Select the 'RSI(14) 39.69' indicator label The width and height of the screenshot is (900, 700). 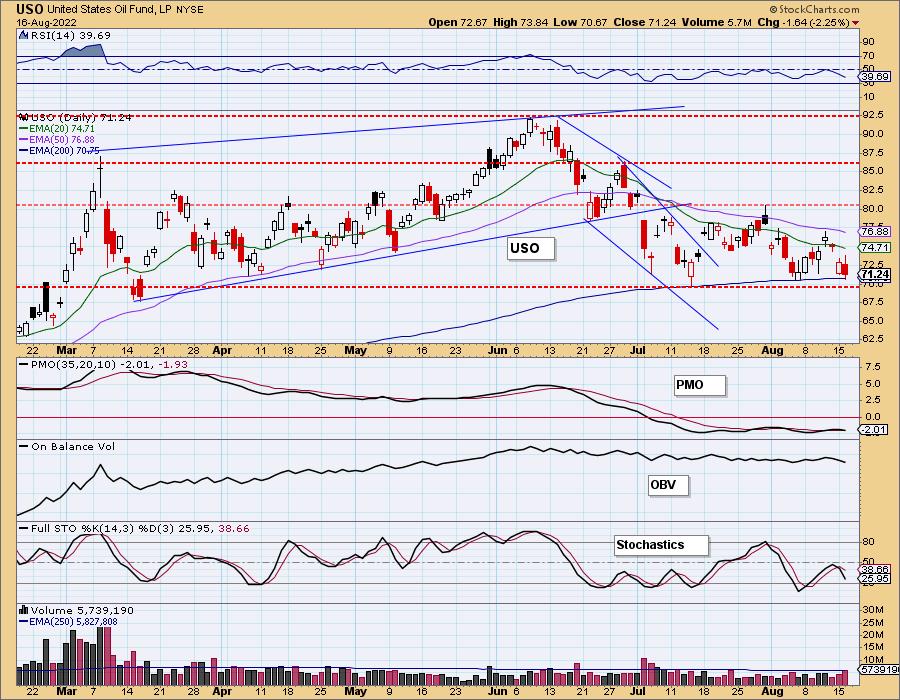click(x=70, y=35)
